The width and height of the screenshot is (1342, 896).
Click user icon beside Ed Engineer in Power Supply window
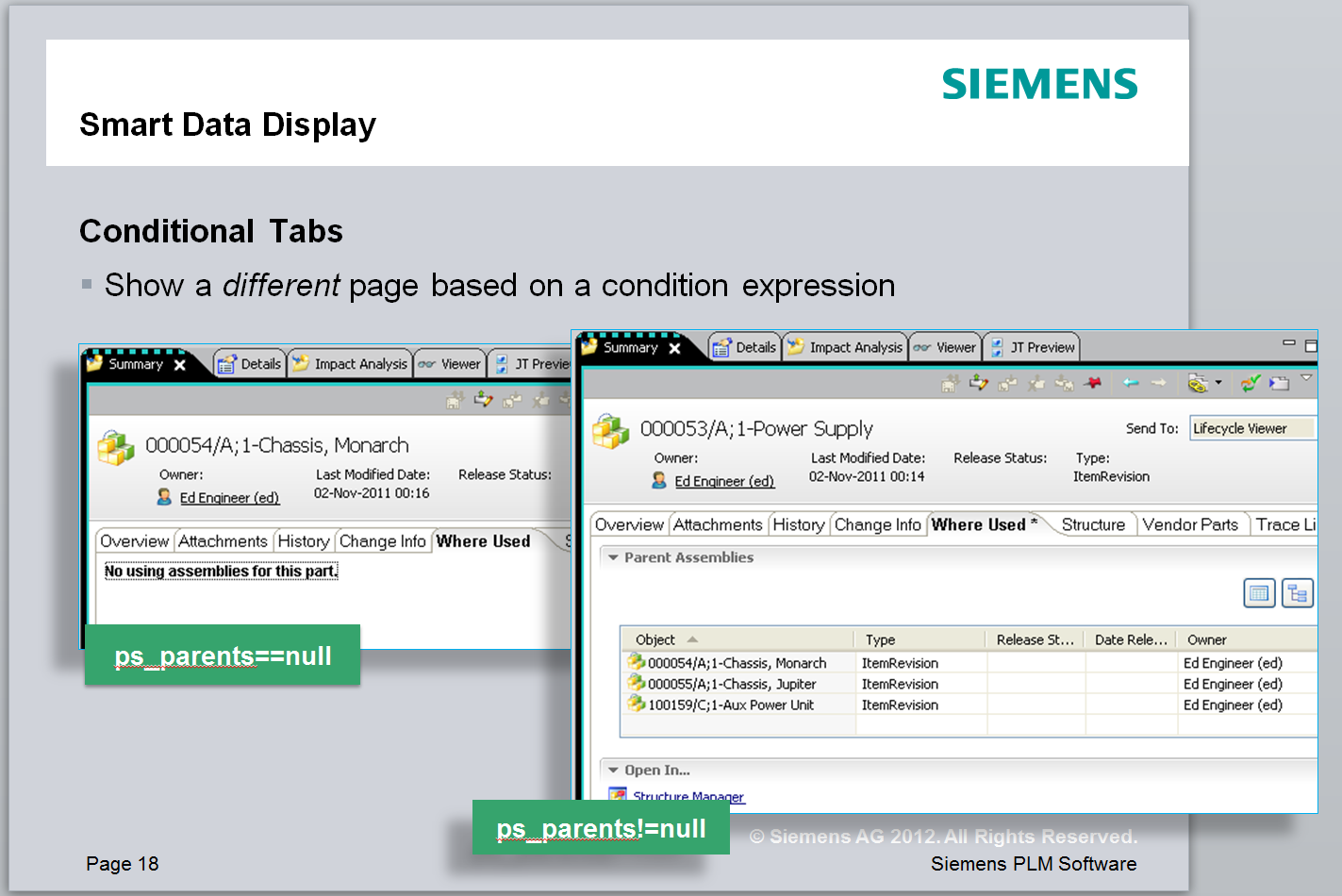click(659, 480)
